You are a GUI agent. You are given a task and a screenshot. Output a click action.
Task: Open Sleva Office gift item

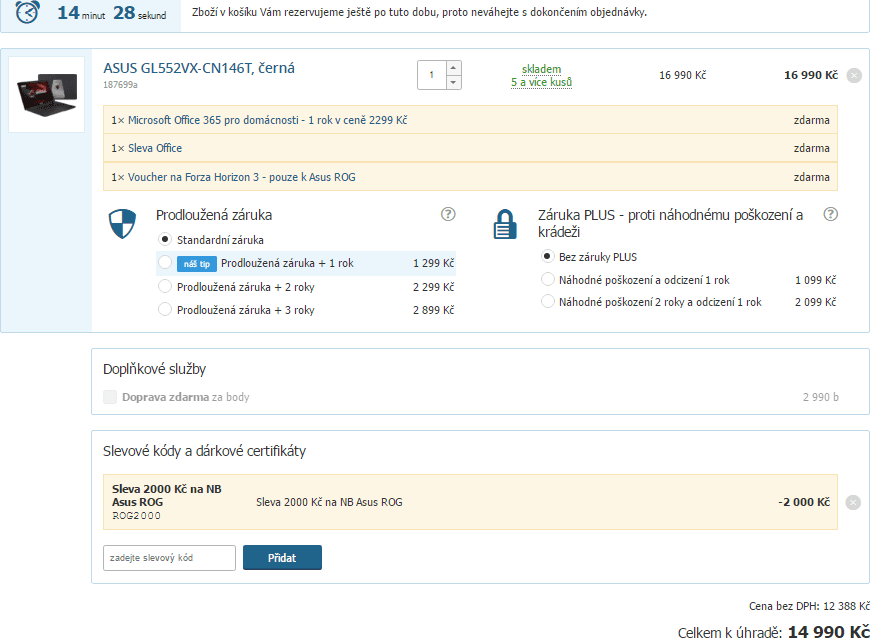pos(155,148)
